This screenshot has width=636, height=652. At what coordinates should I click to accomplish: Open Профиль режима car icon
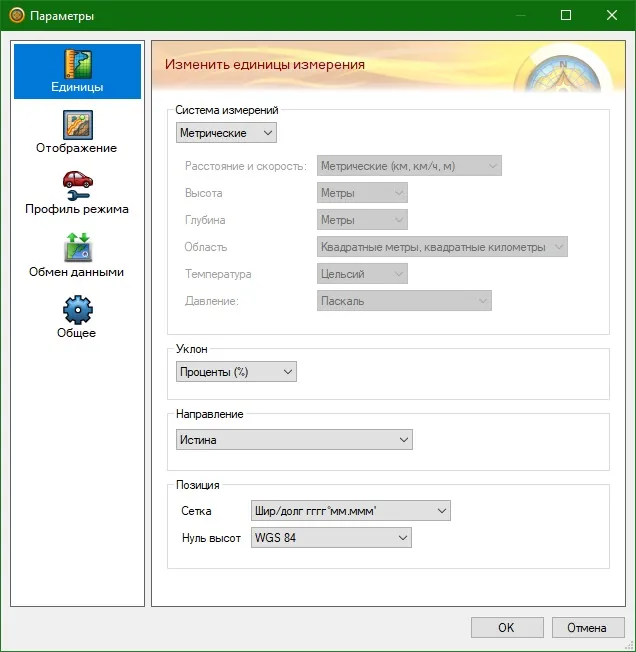coord(78,185)
